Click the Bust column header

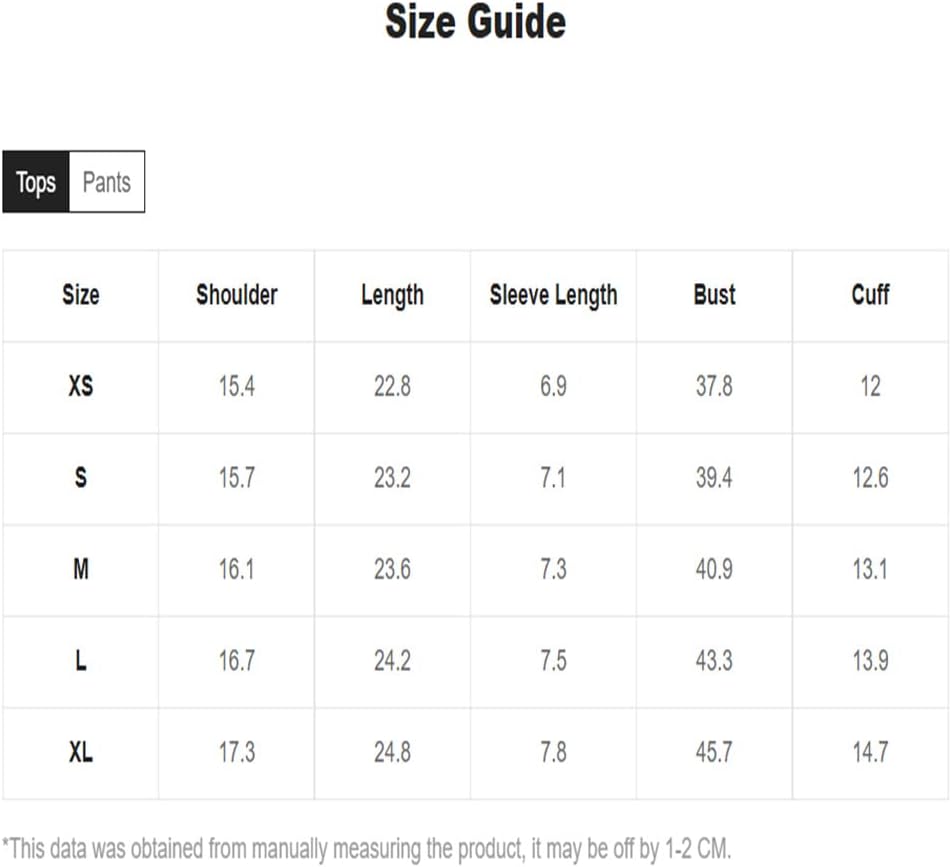click(x=714, y=295)
